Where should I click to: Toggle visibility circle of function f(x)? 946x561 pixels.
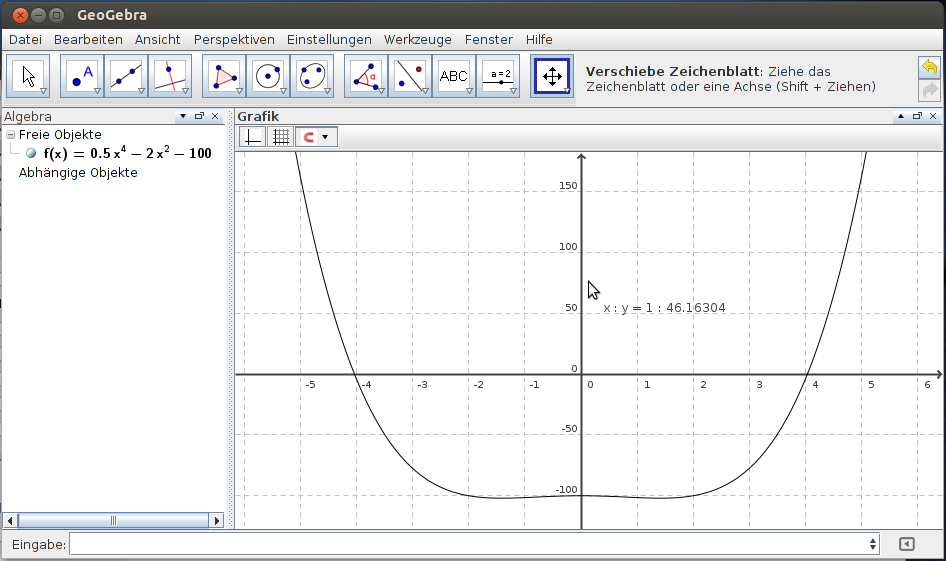[x=31, y=153]
